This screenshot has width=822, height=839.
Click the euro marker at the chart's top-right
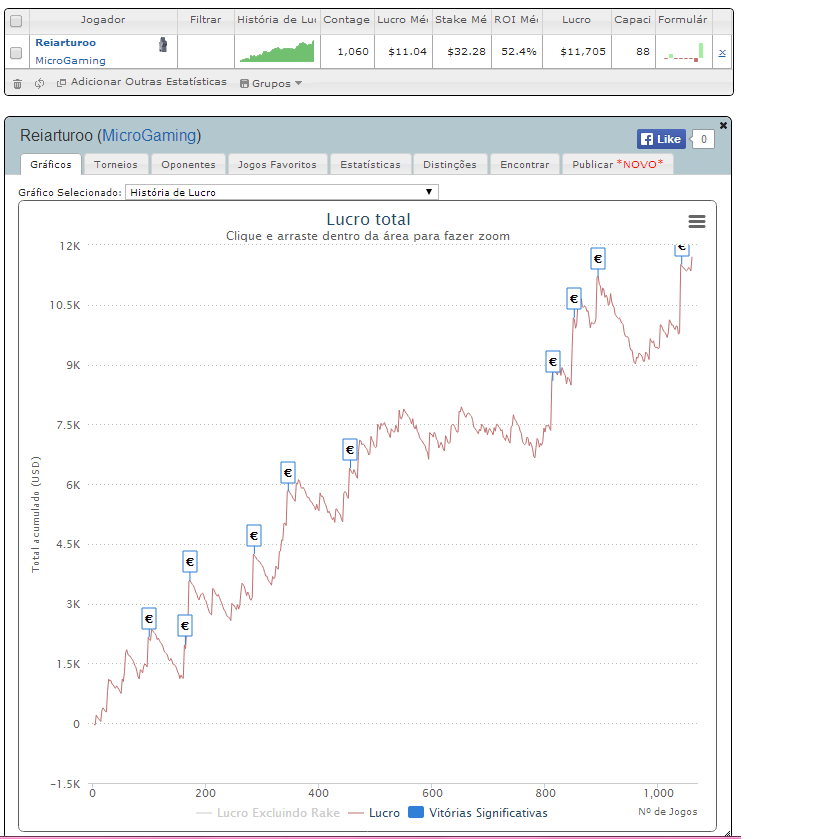point(681,249)
